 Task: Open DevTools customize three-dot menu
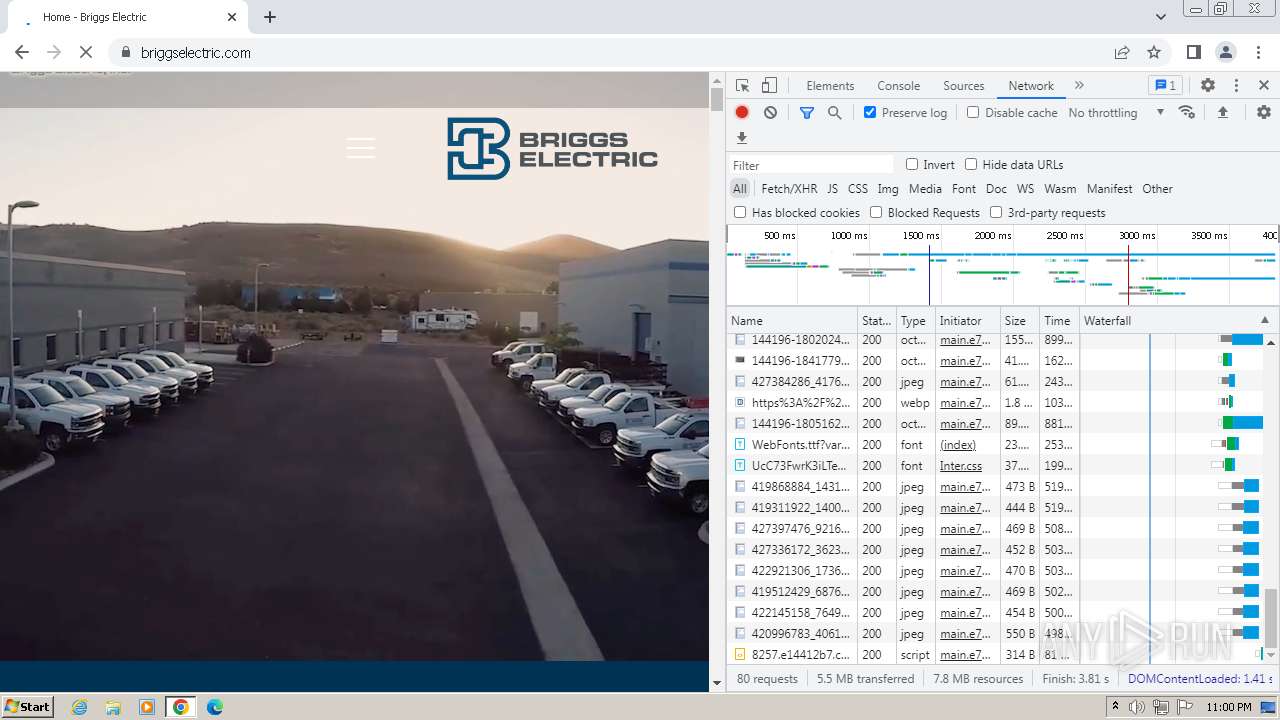point(1236,86)
